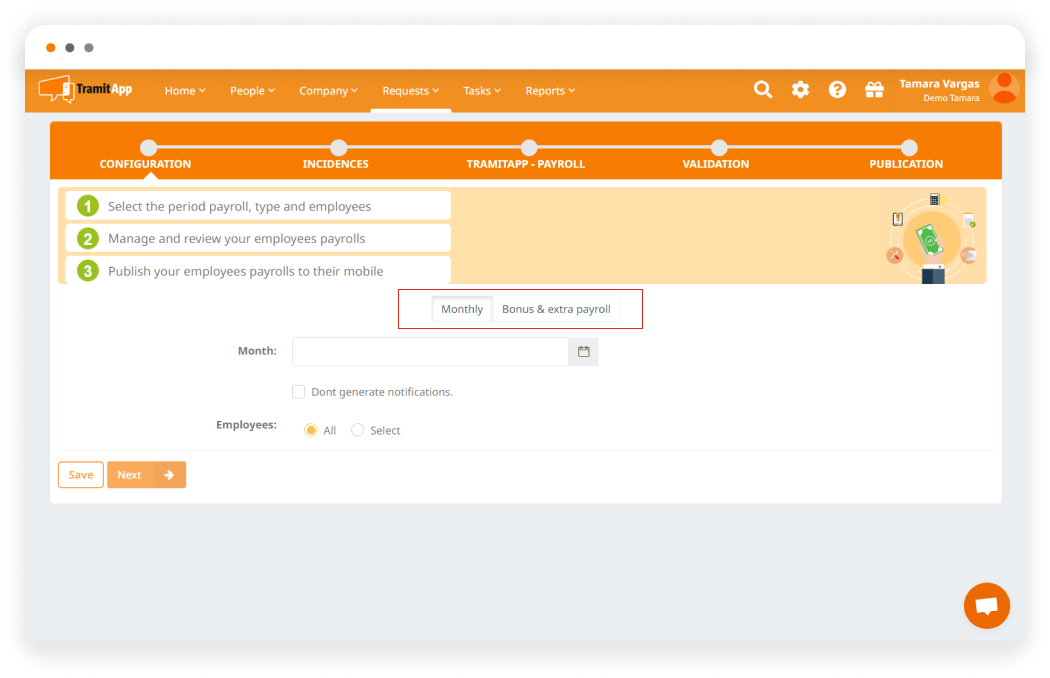1050x678 pixels.
Task: Focus the Month input field
Action: (430, 352)
